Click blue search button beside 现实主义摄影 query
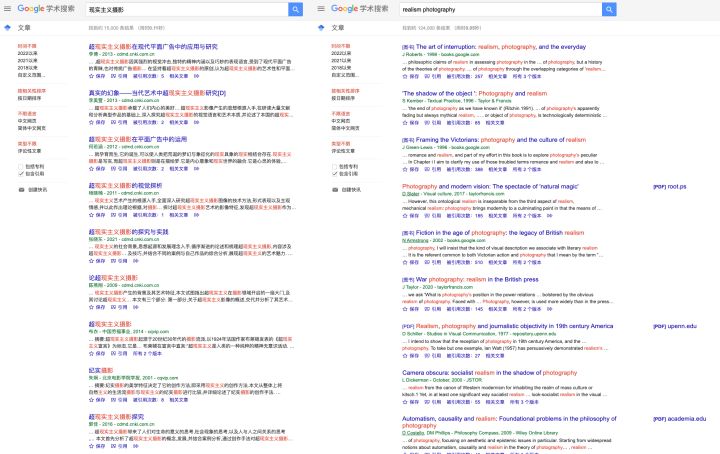 coord(295,9)
